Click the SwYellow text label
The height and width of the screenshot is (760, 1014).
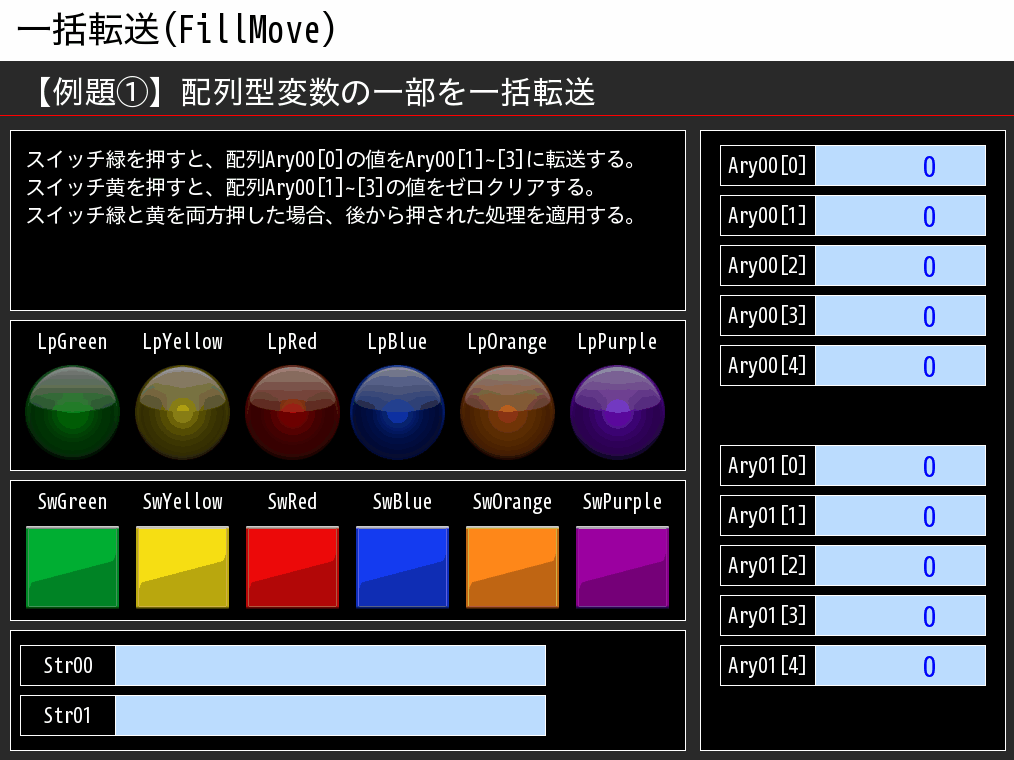182,501
